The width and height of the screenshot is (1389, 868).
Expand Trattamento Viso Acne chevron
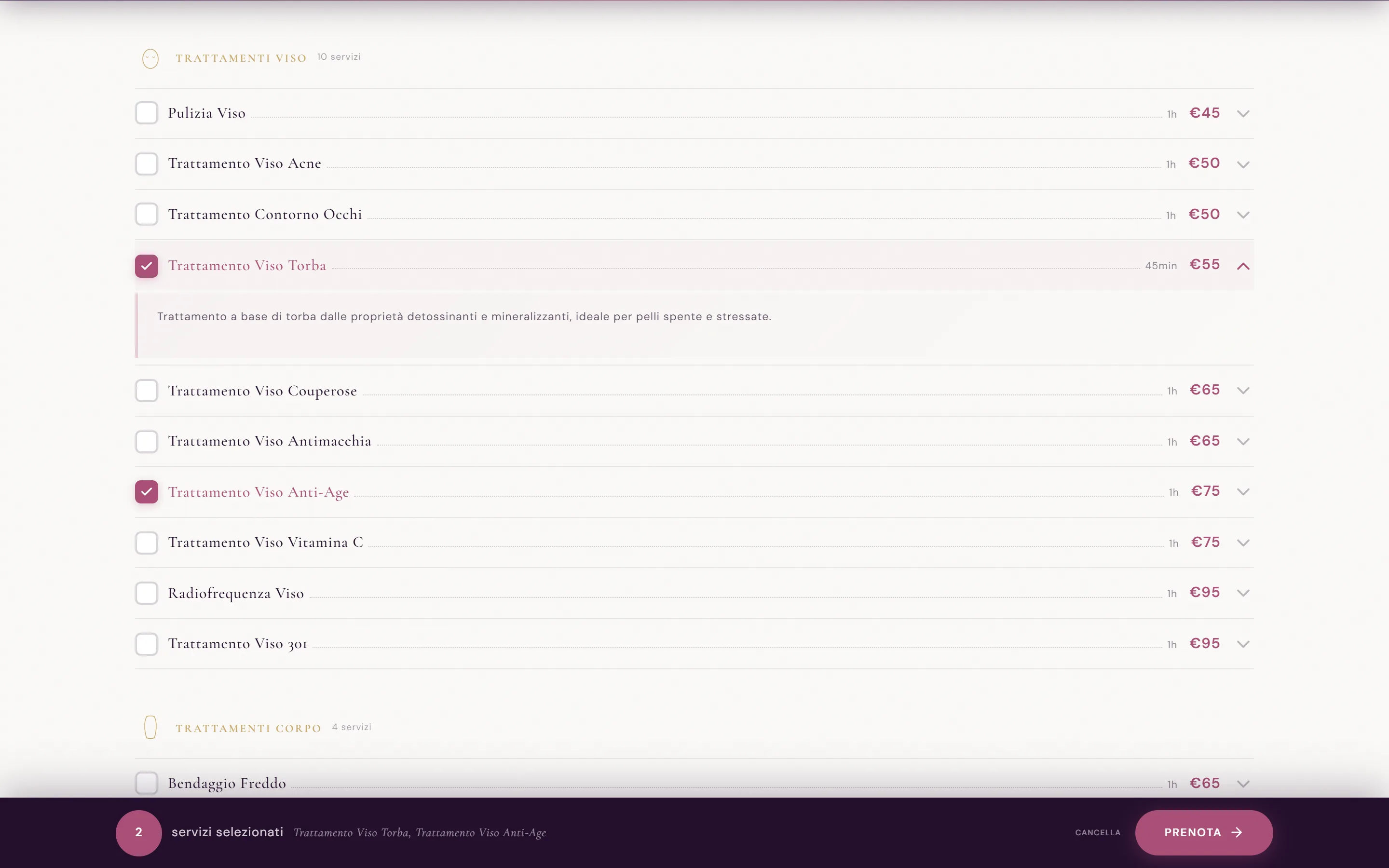pyautogui.click(x=1243, y=165)
